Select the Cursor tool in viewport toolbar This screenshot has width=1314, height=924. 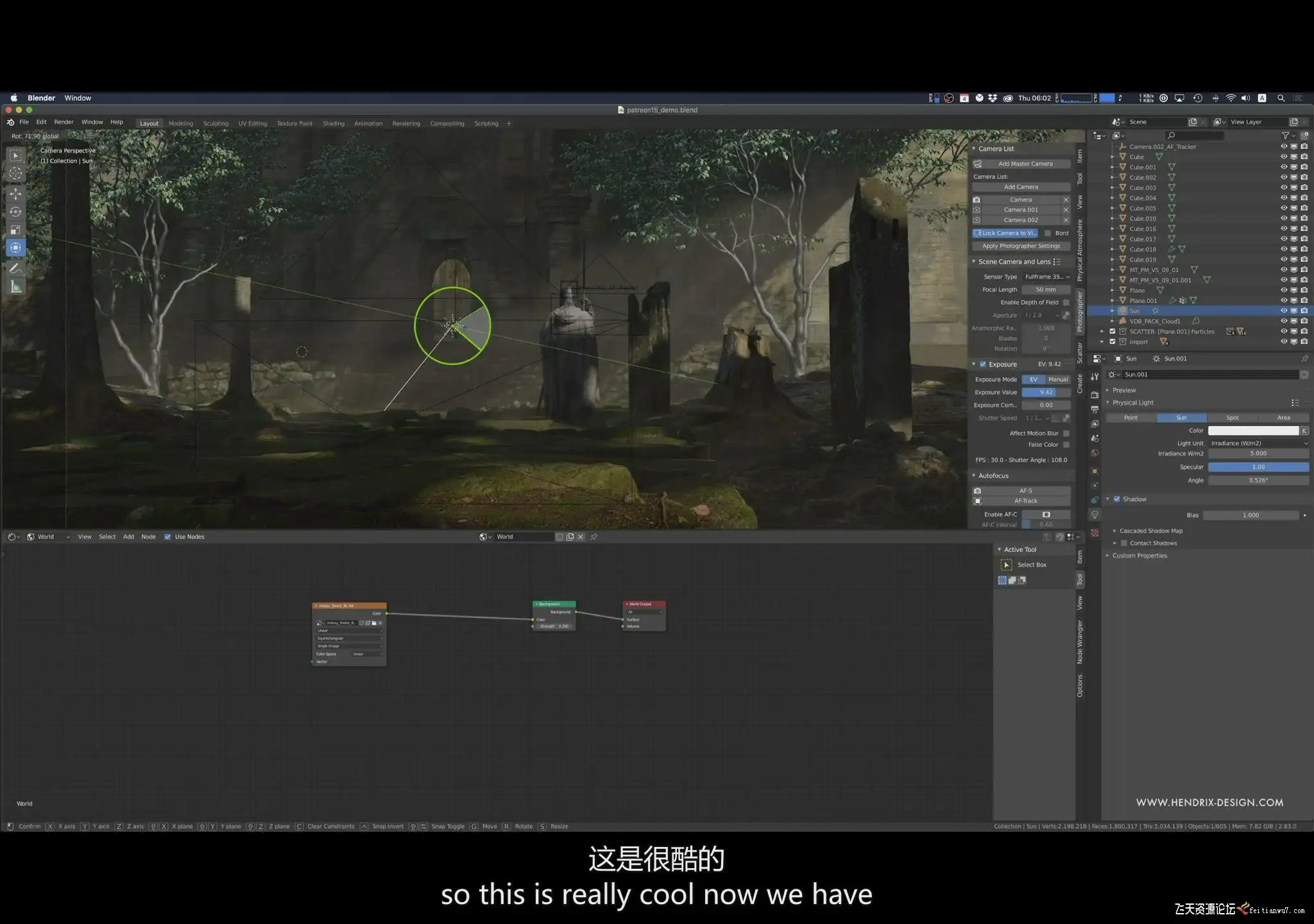click(16, 173)
